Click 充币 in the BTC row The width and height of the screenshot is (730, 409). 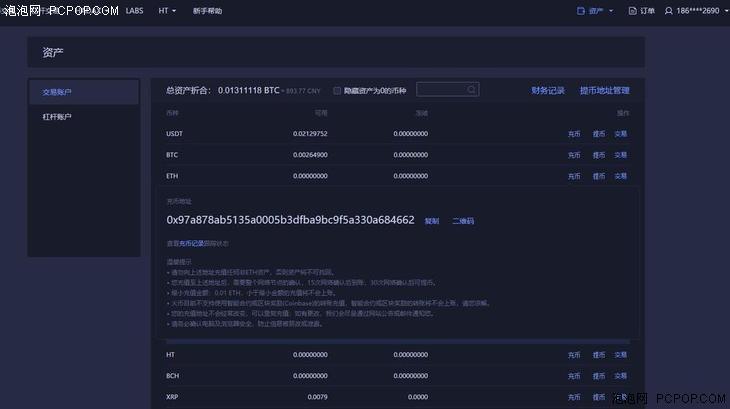click(574, 155)
